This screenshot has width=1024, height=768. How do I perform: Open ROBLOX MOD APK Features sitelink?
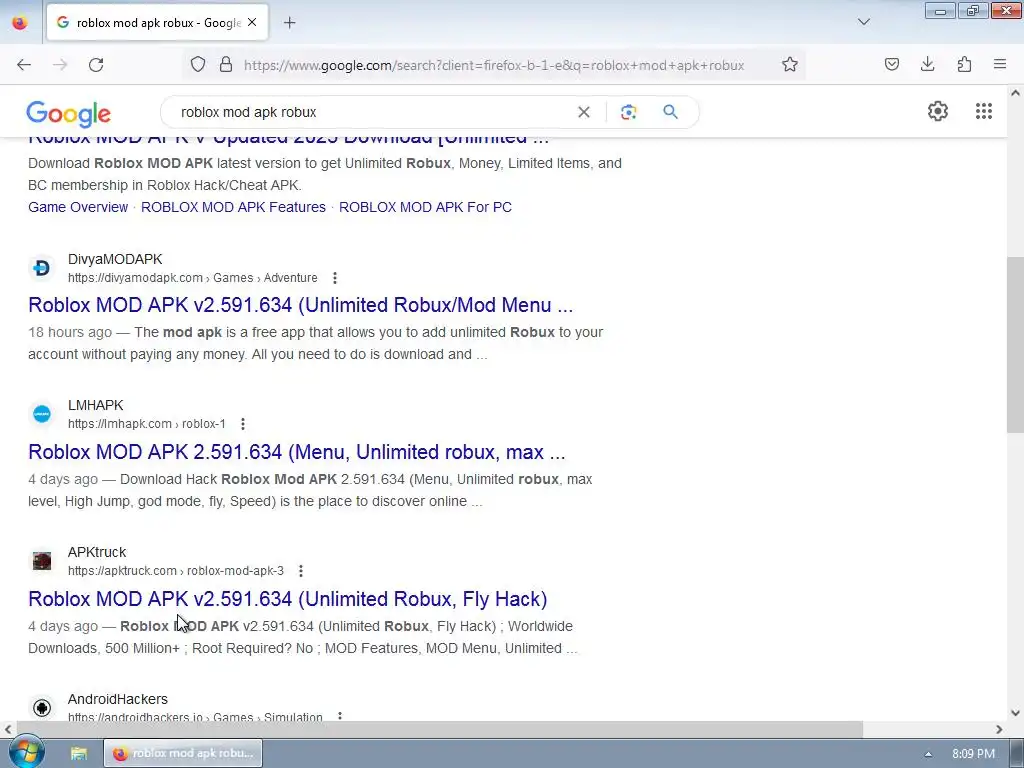233,207
